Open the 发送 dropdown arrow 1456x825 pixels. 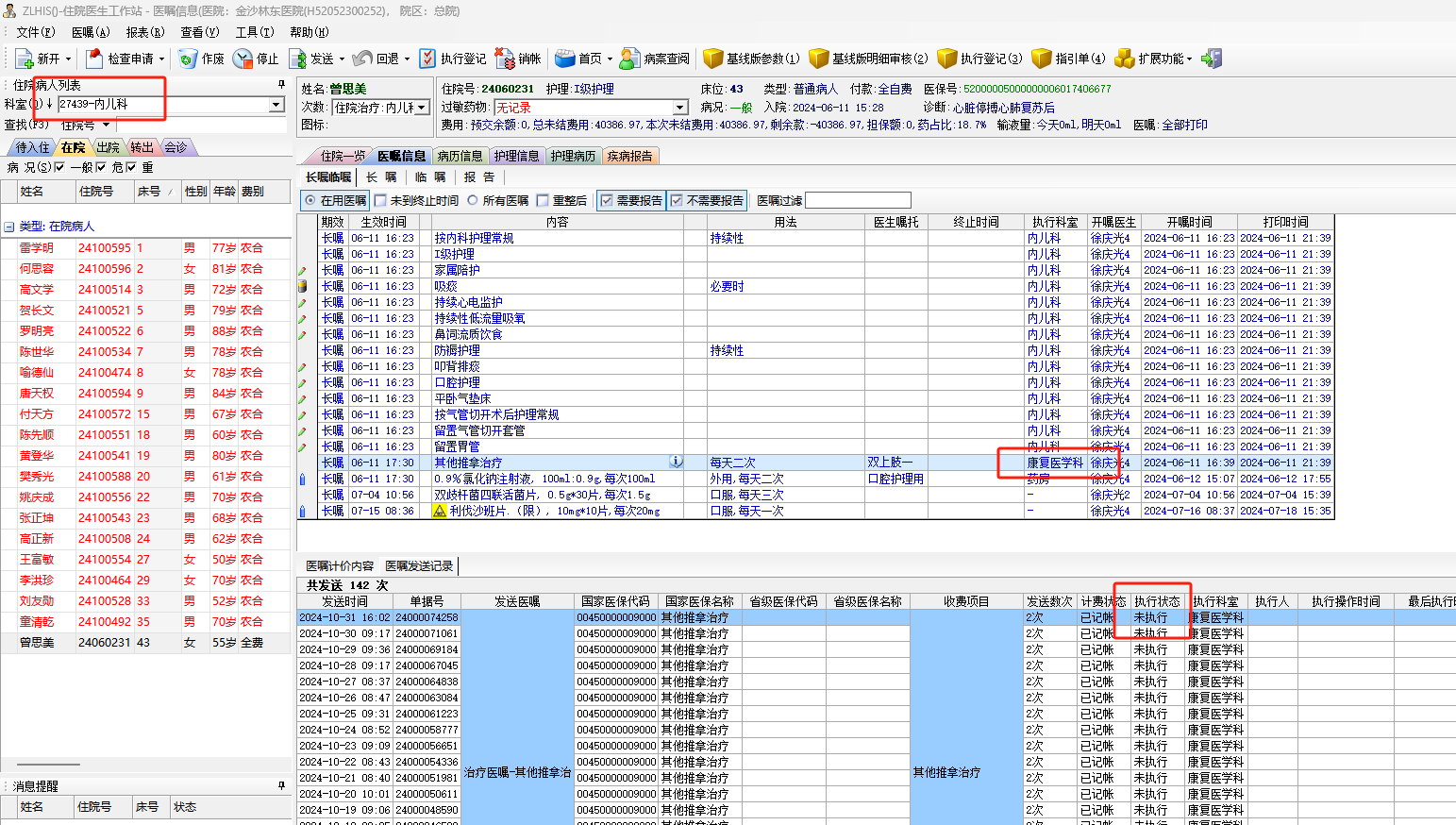[x=342, y=59]
